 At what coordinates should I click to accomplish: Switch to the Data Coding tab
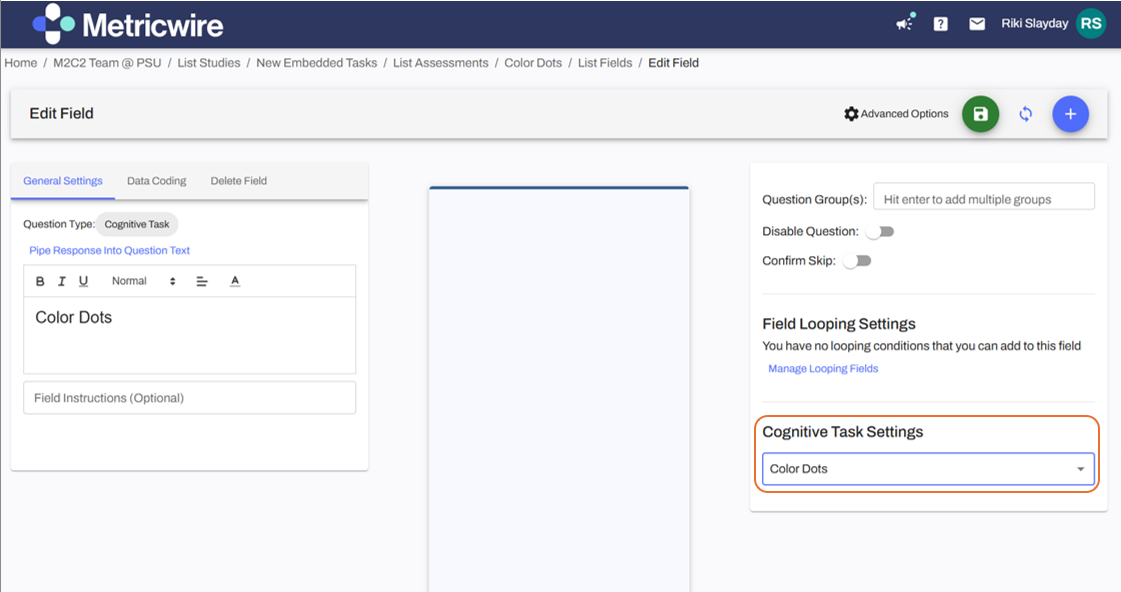point(156,181)
